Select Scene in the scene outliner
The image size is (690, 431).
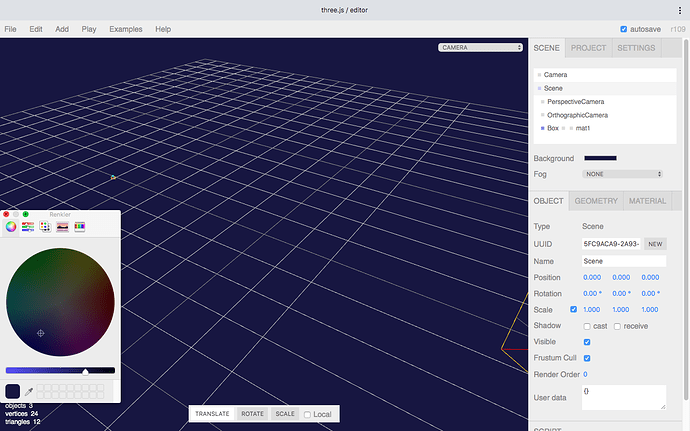tap(605, 88)
